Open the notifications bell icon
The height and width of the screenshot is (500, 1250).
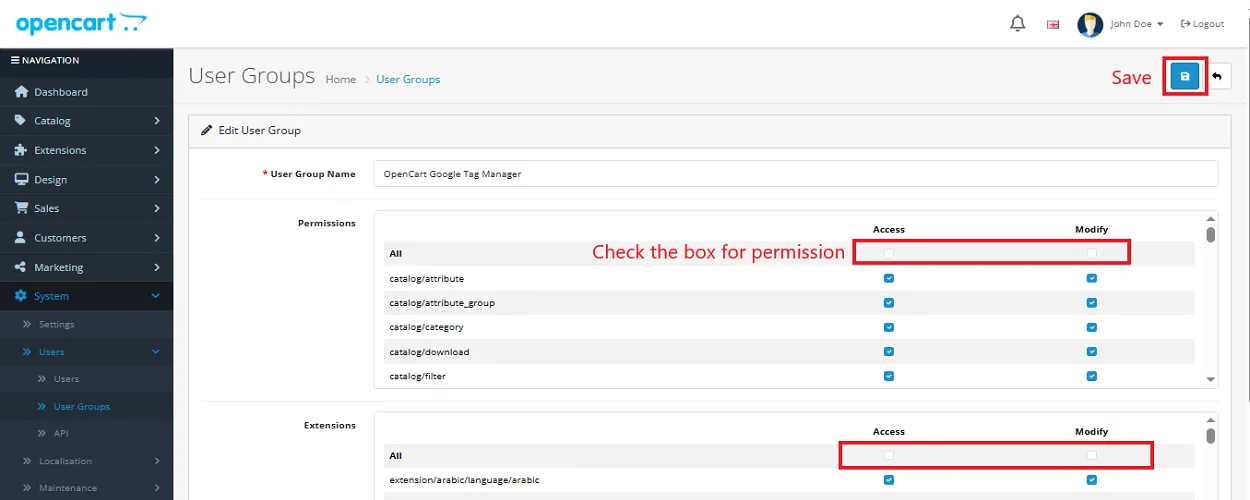(1018, 23)
